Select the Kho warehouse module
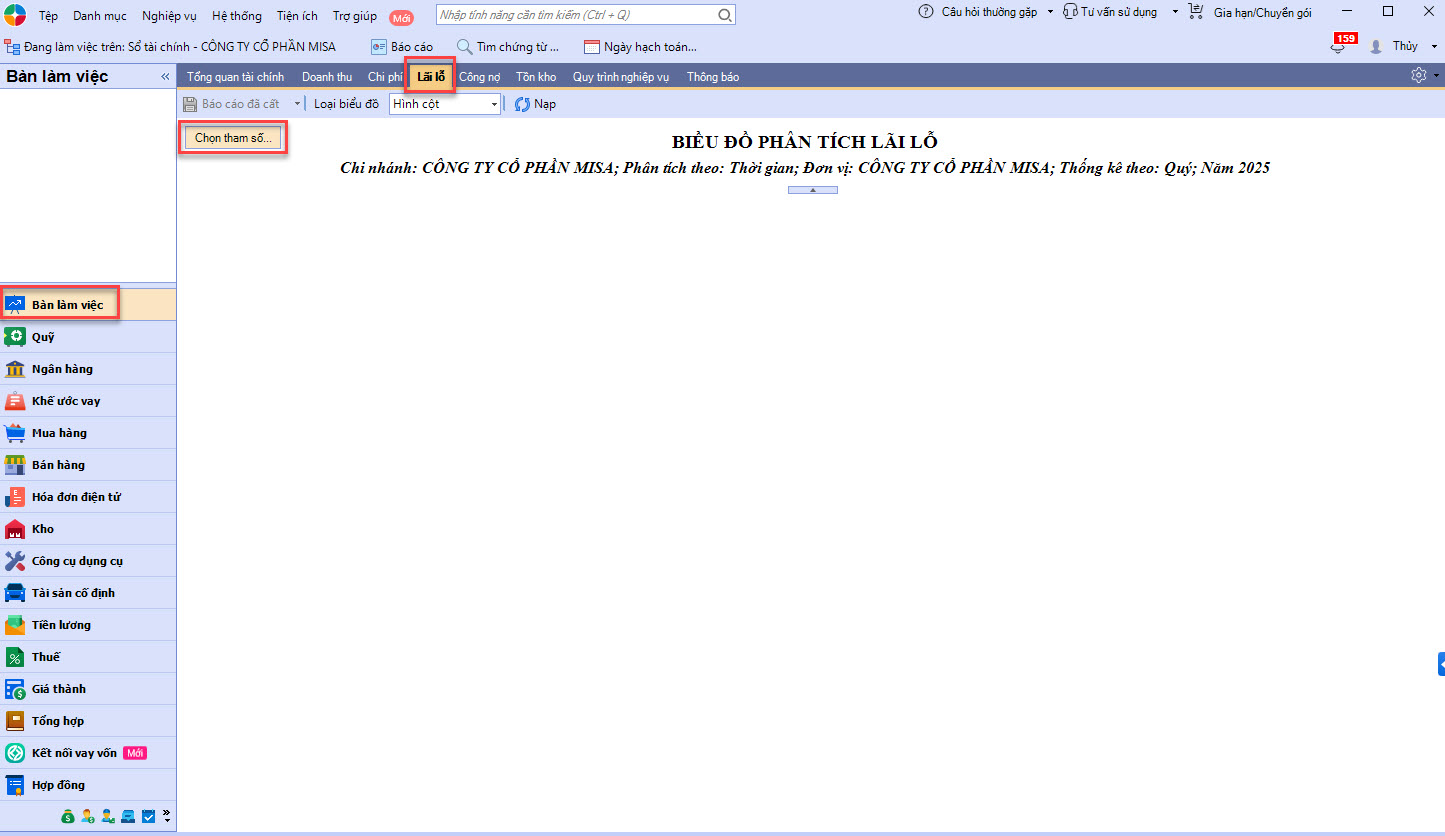 (42, 529)
